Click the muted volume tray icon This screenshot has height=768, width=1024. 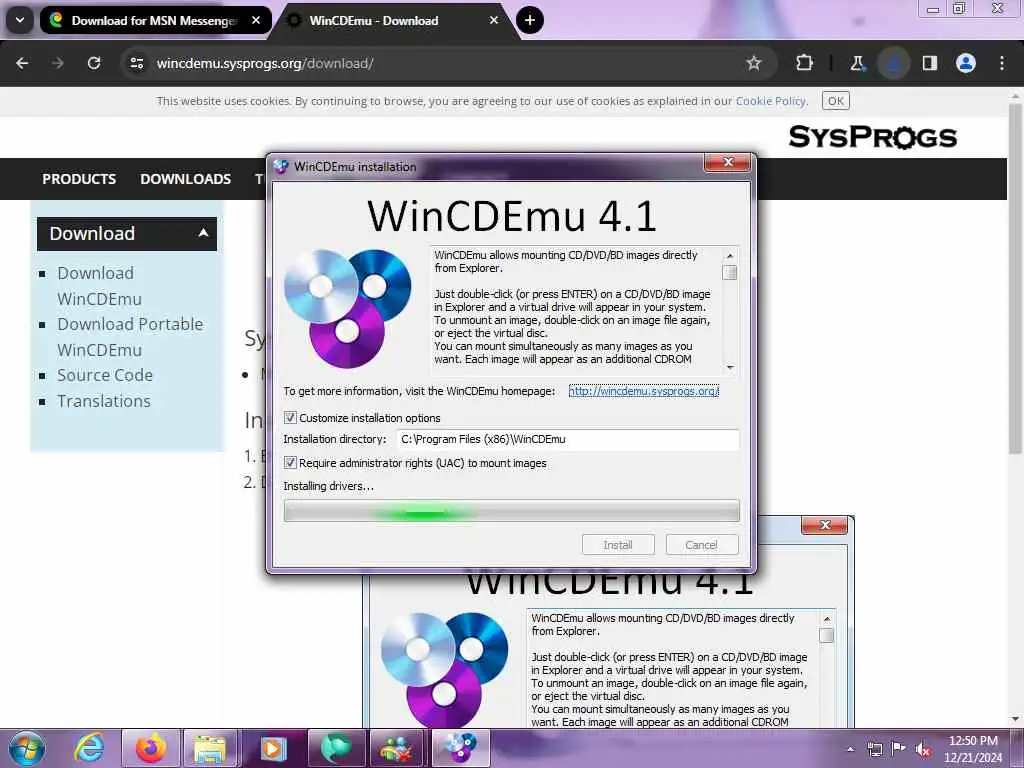tap(923, 749)
